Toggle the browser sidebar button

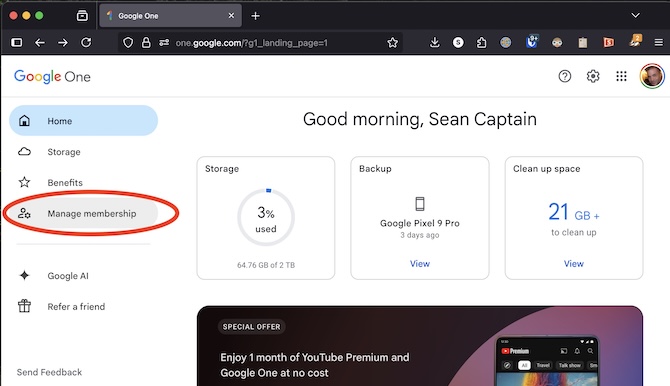(17, 42)
